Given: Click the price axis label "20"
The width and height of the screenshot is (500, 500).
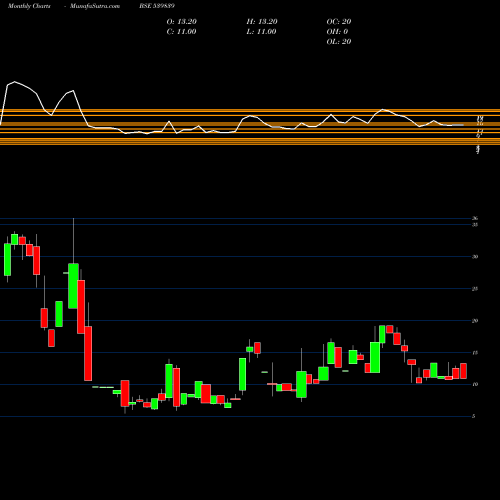Looking at the screenshot, I should click(x=475, y=321).
